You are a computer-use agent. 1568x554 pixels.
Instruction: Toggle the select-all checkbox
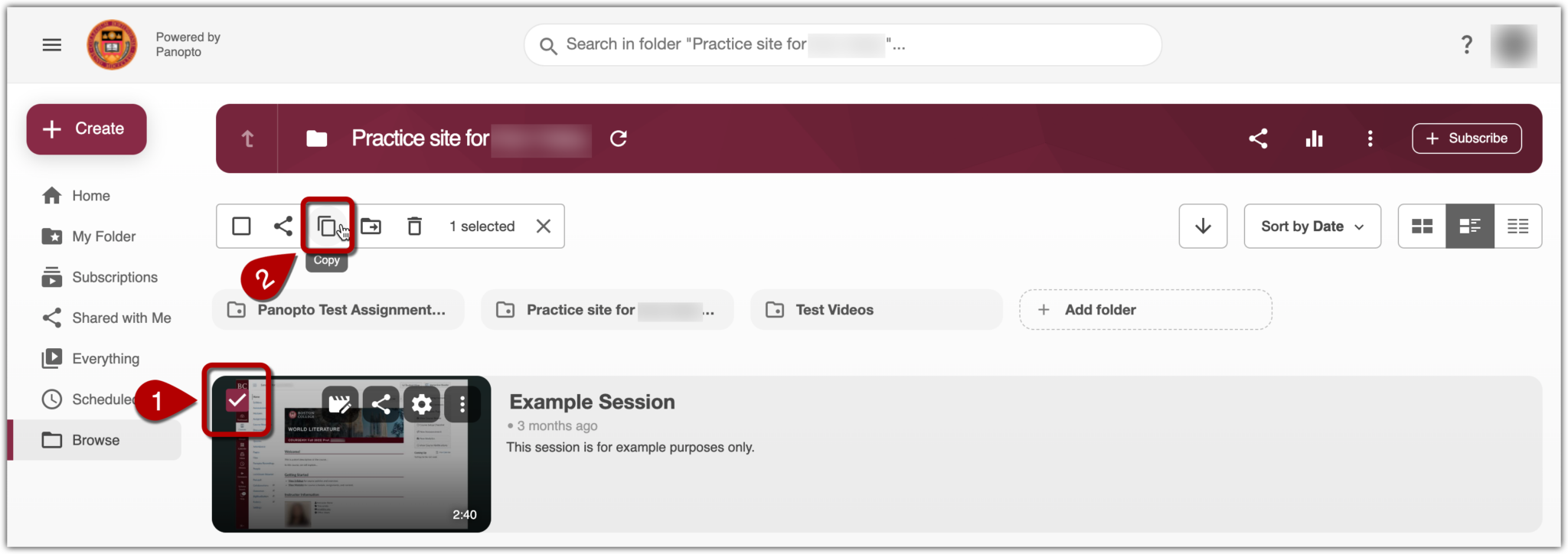[x=241, y=226]
